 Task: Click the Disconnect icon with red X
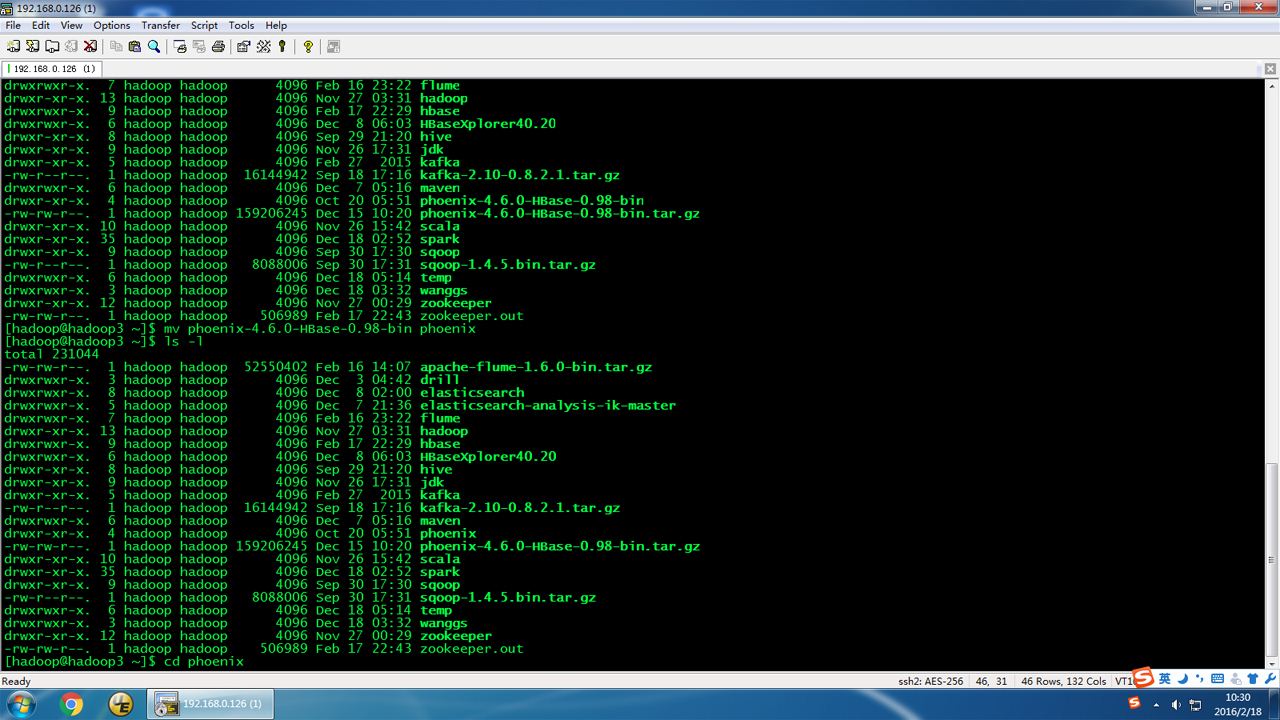(90, 46)
